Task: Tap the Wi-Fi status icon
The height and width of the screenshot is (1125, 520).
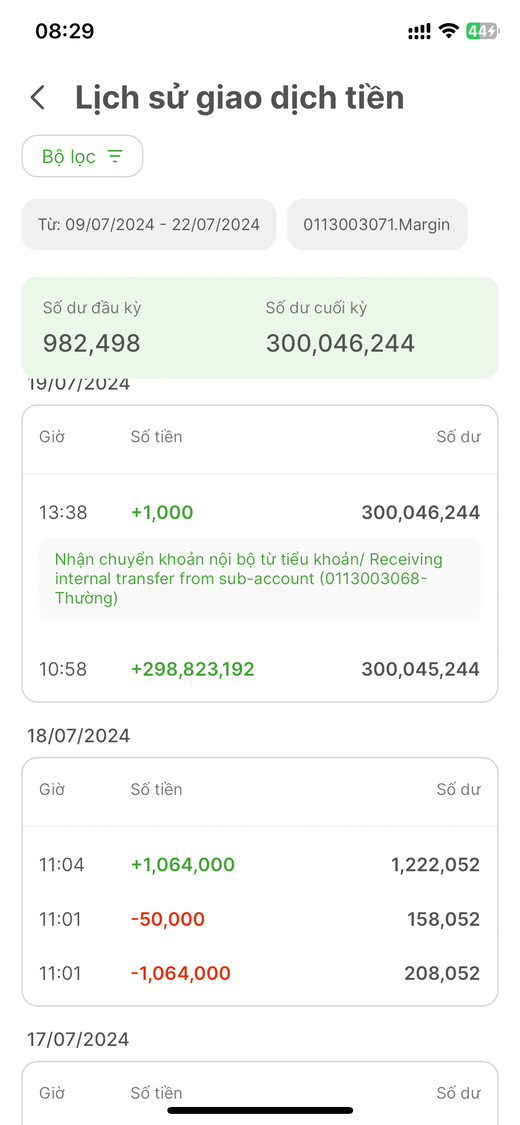Action: 449,31
